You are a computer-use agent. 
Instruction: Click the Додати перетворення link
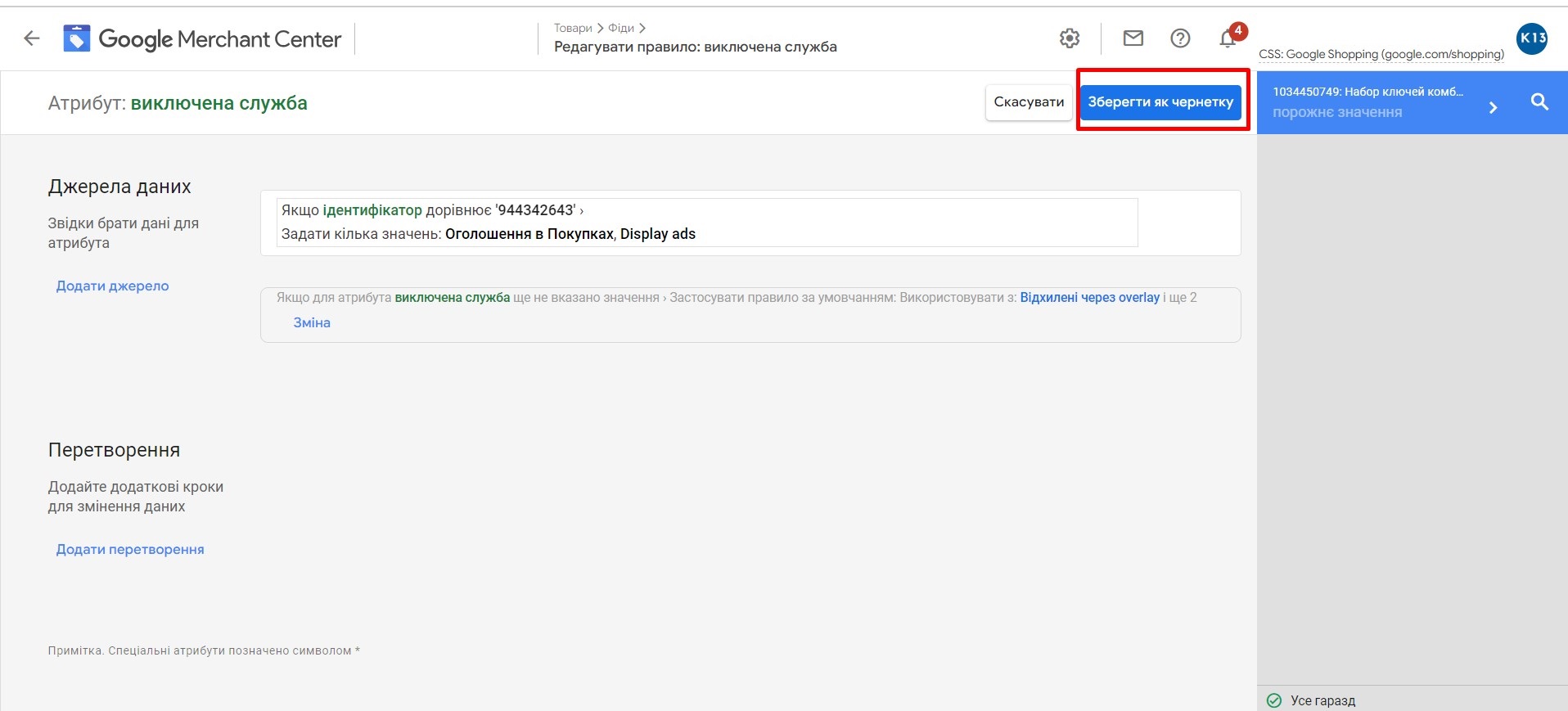tap(130, 549)
